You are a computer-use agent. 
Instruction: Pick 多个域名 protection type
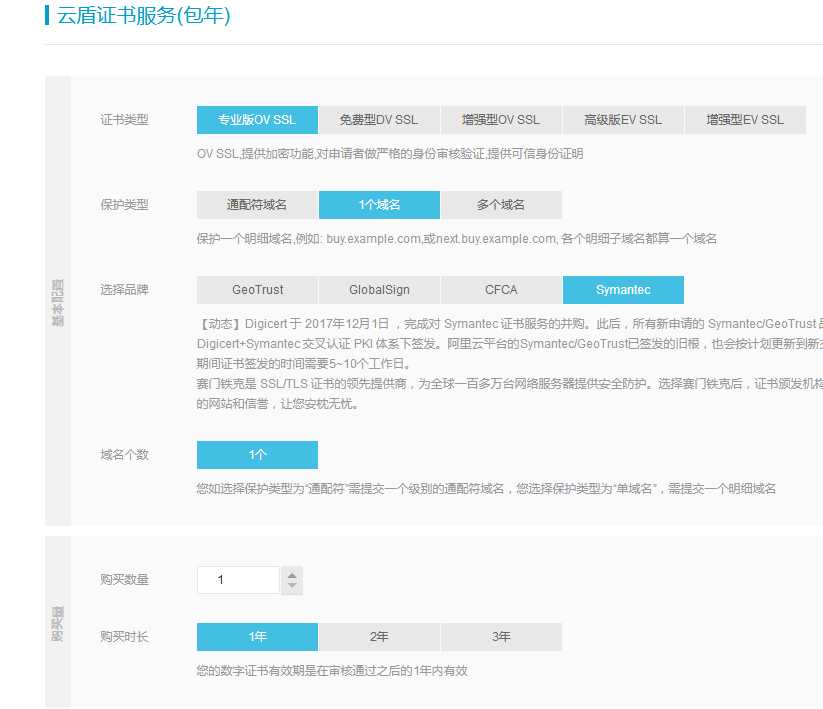(x=501, y=205)
